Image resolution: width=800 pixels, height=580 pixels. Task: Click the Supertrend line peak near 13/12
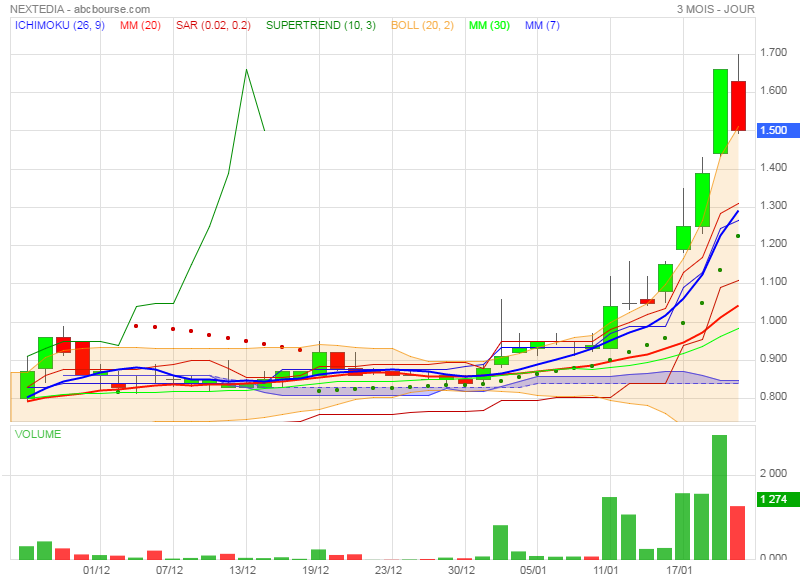(246, 70)
